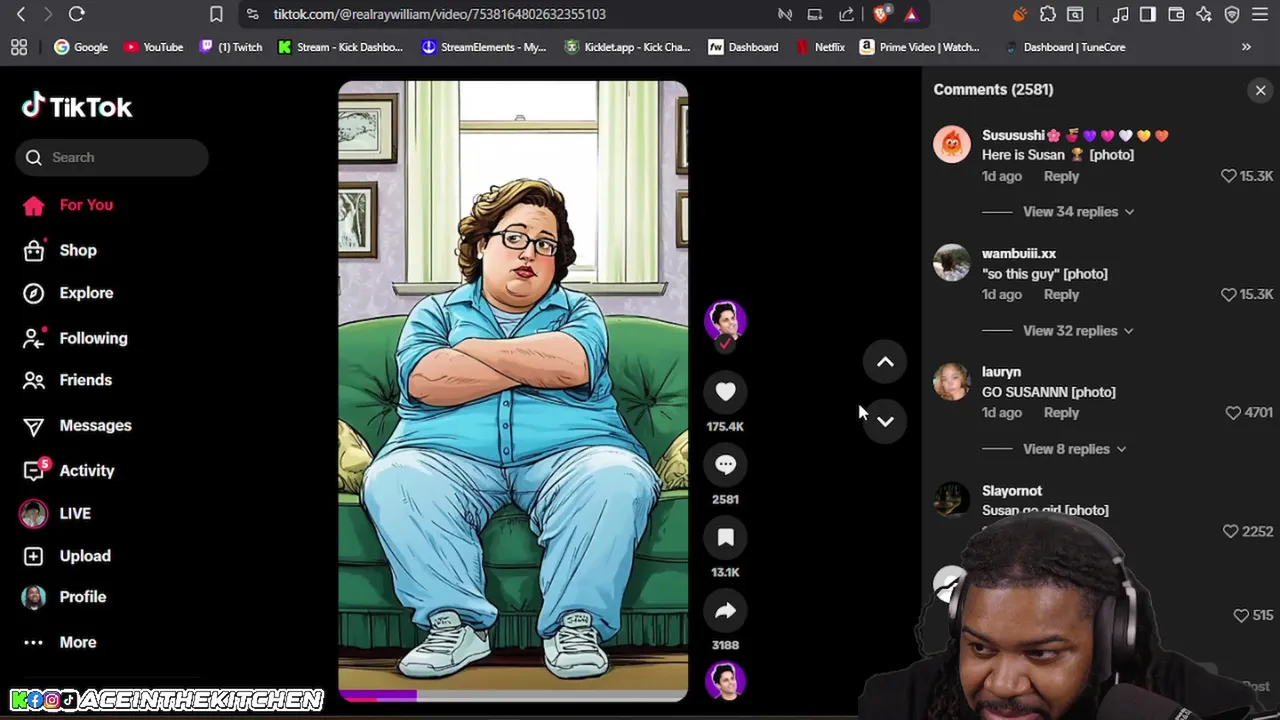This screenshot has width=1280, height=720.
Task: Open the browser extensions puzzle icon
Action: [x=1047, y=14]
